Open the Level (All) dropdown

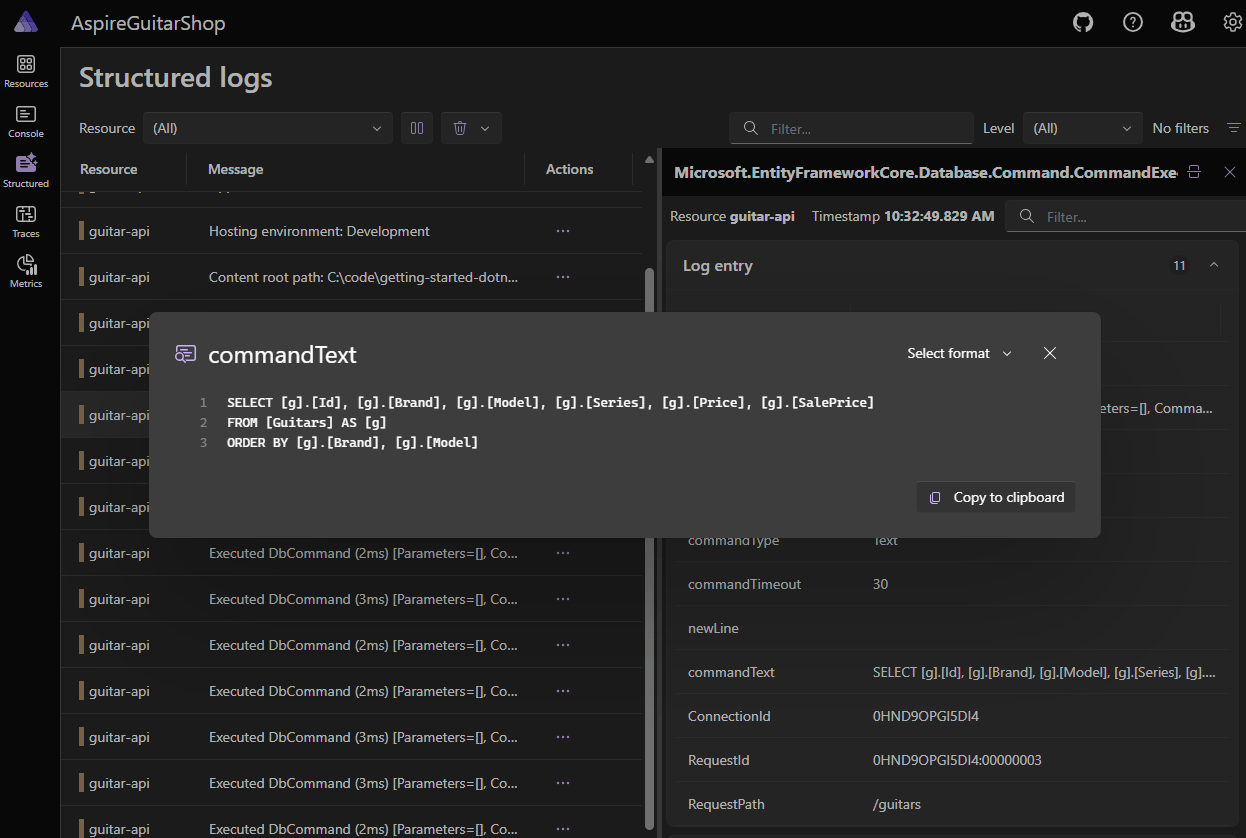pyautogui.click(x=1083, y=128)
